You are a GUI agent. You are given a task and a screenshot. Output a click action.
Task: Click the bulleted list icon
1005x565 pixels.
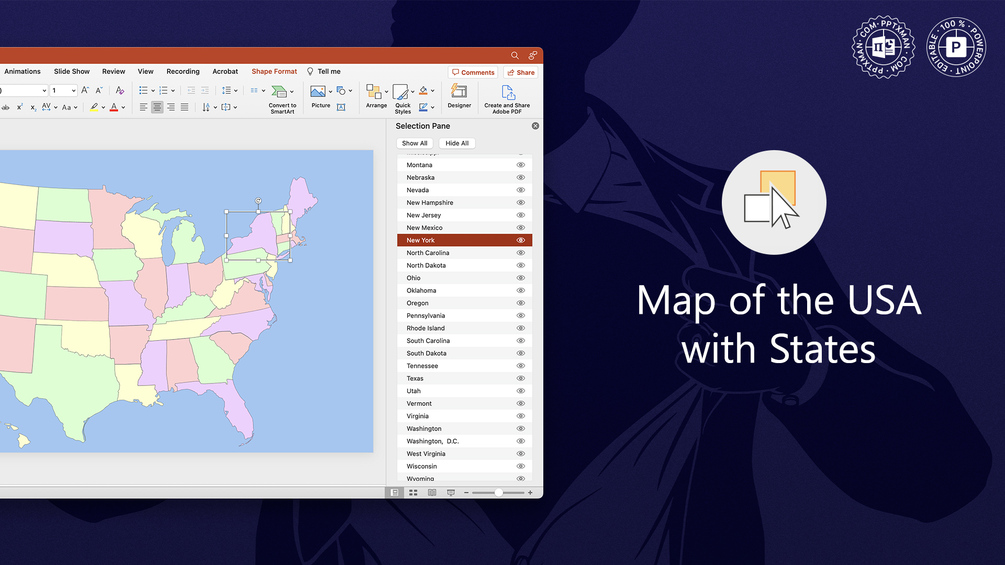coord(143,90)
